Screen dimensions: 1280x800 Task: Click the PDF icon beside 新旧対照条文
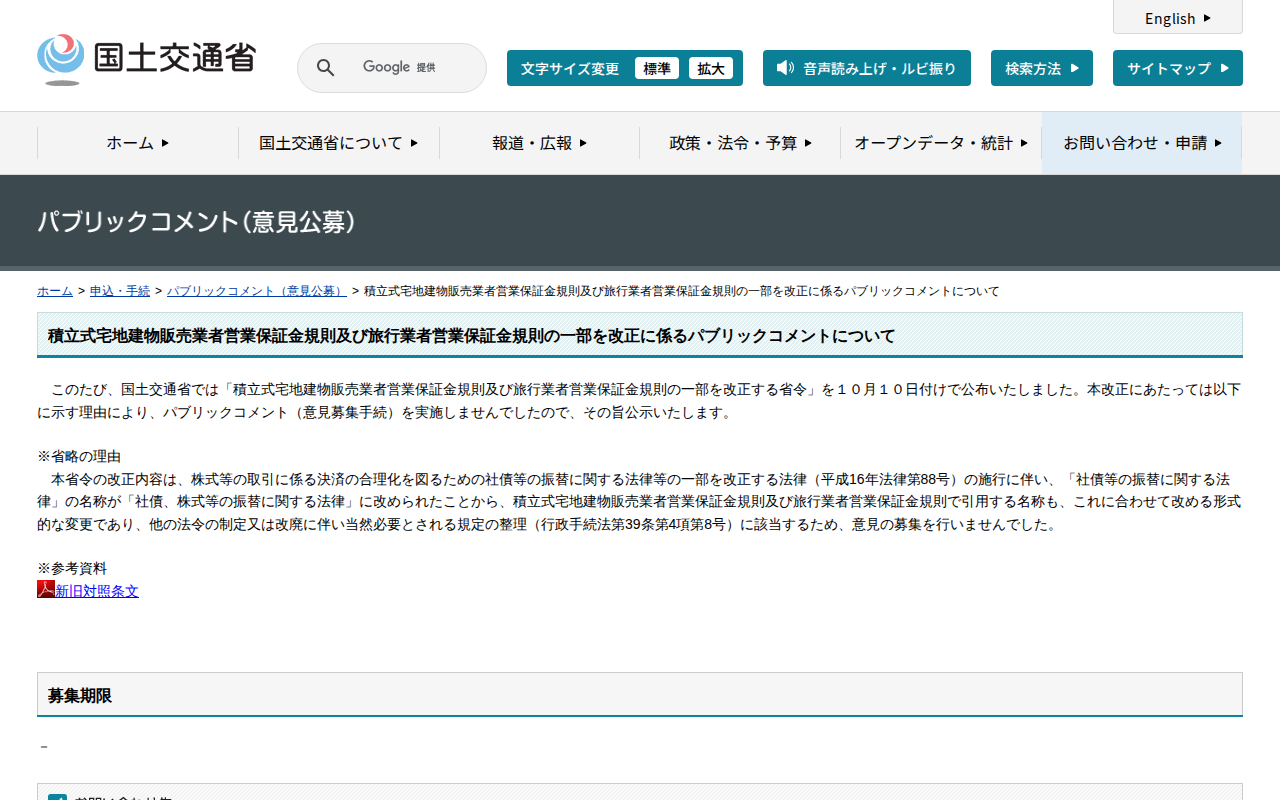tap(45, 590)
